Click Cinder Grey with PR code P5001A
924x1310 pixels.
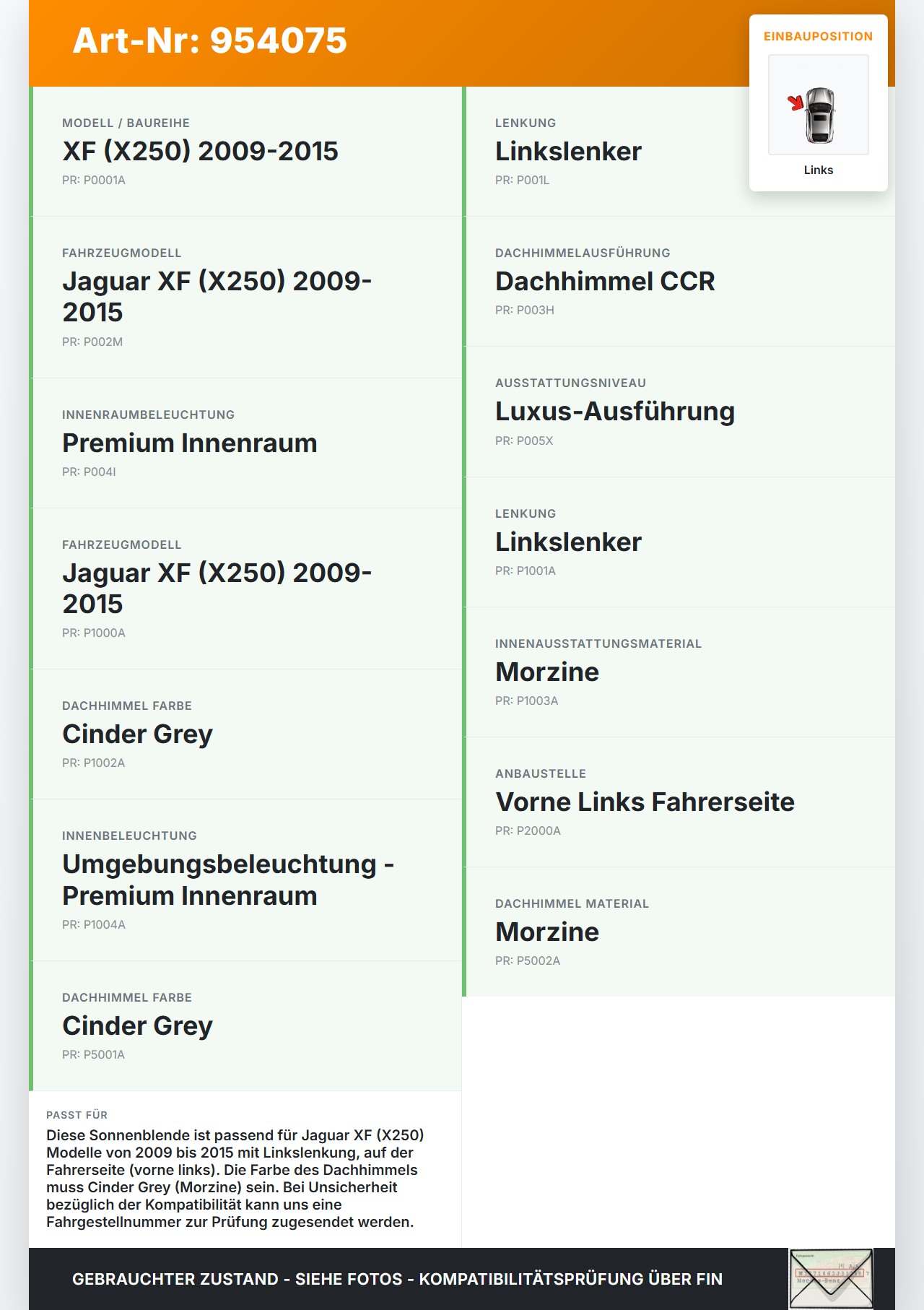(x=137, y=1025)
